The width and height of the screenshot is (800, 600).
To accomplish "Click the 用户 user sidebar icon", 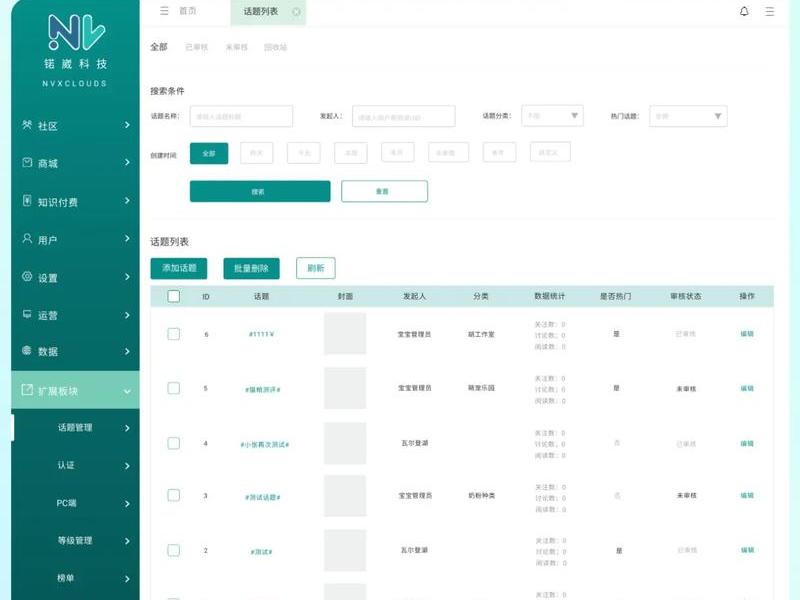I will (27, 239).
